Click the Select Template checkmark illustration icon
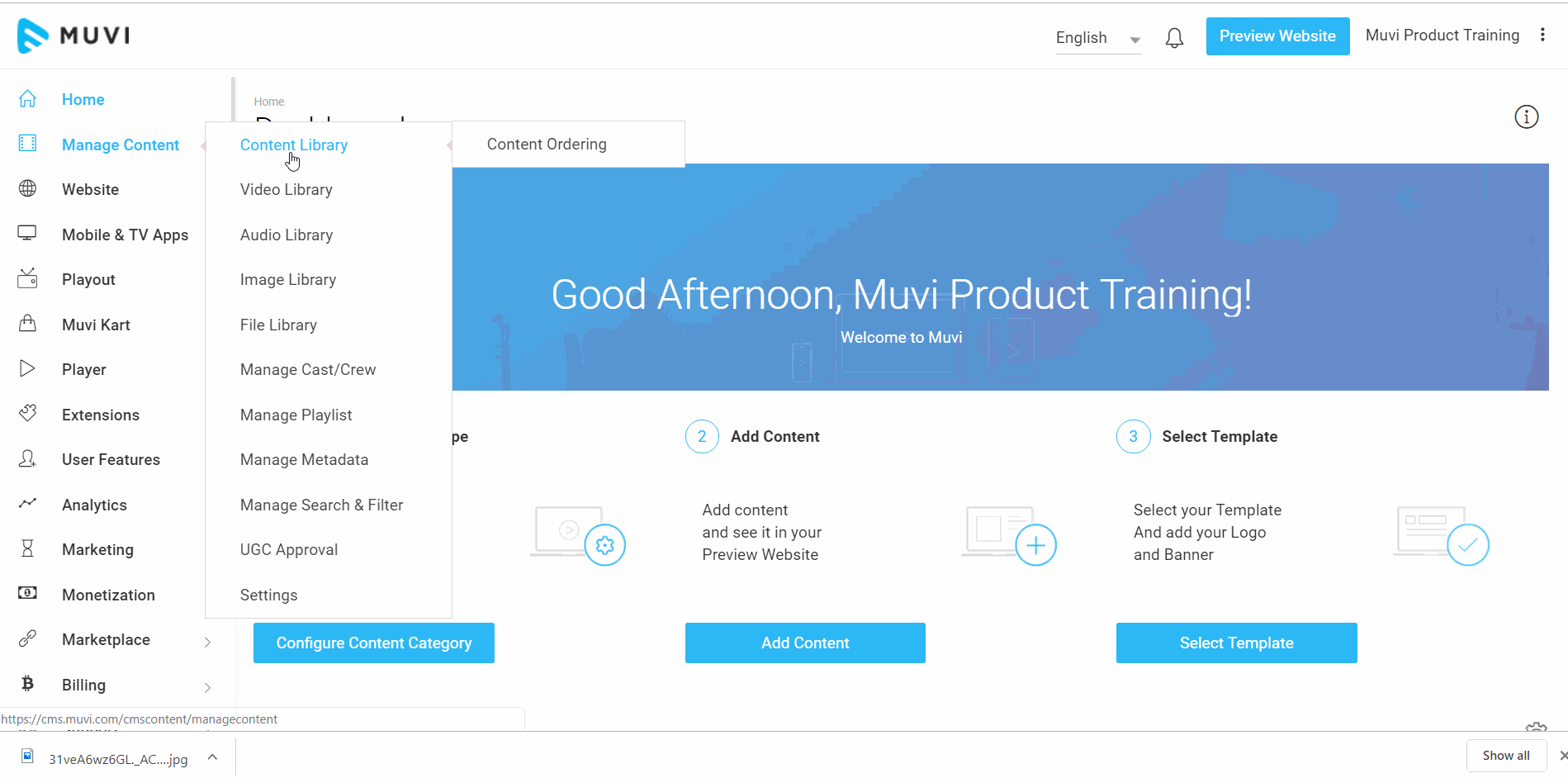 [x=1468, y=545]
